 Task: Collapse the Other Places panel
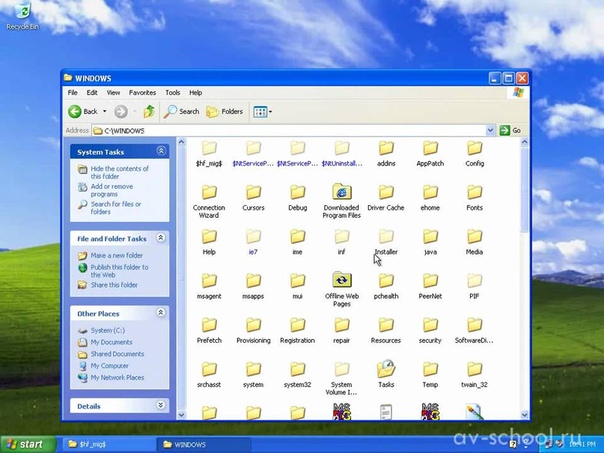pos(161,312)
